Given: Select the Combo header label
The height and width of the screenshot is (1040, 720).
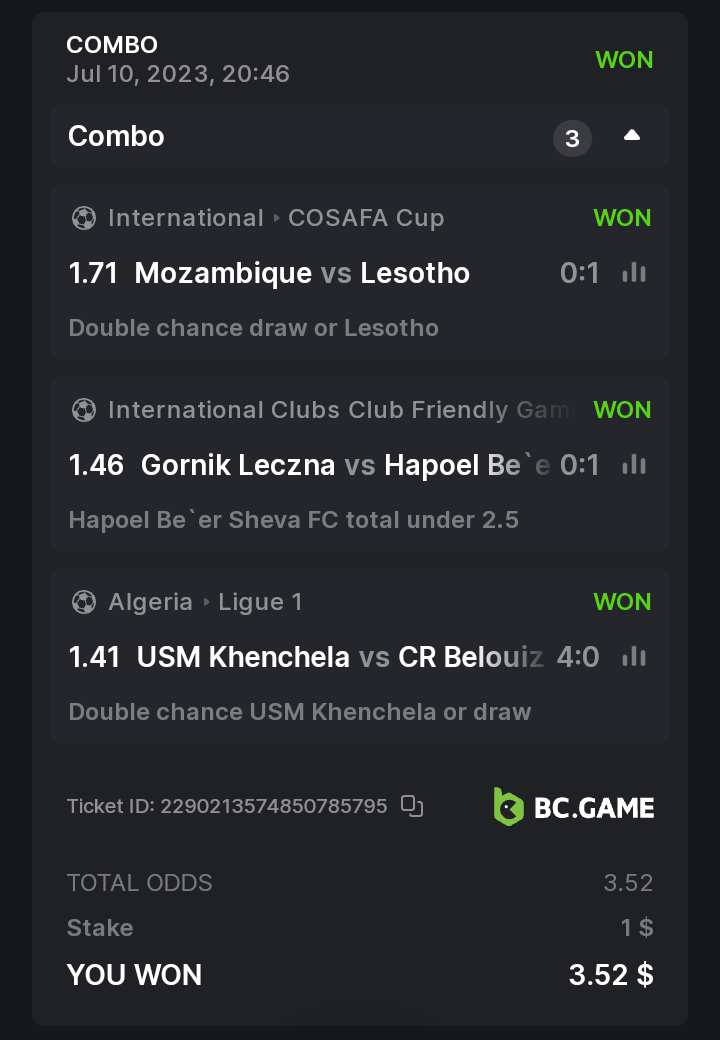Looking at the screenshot, I should coord(116,136).
